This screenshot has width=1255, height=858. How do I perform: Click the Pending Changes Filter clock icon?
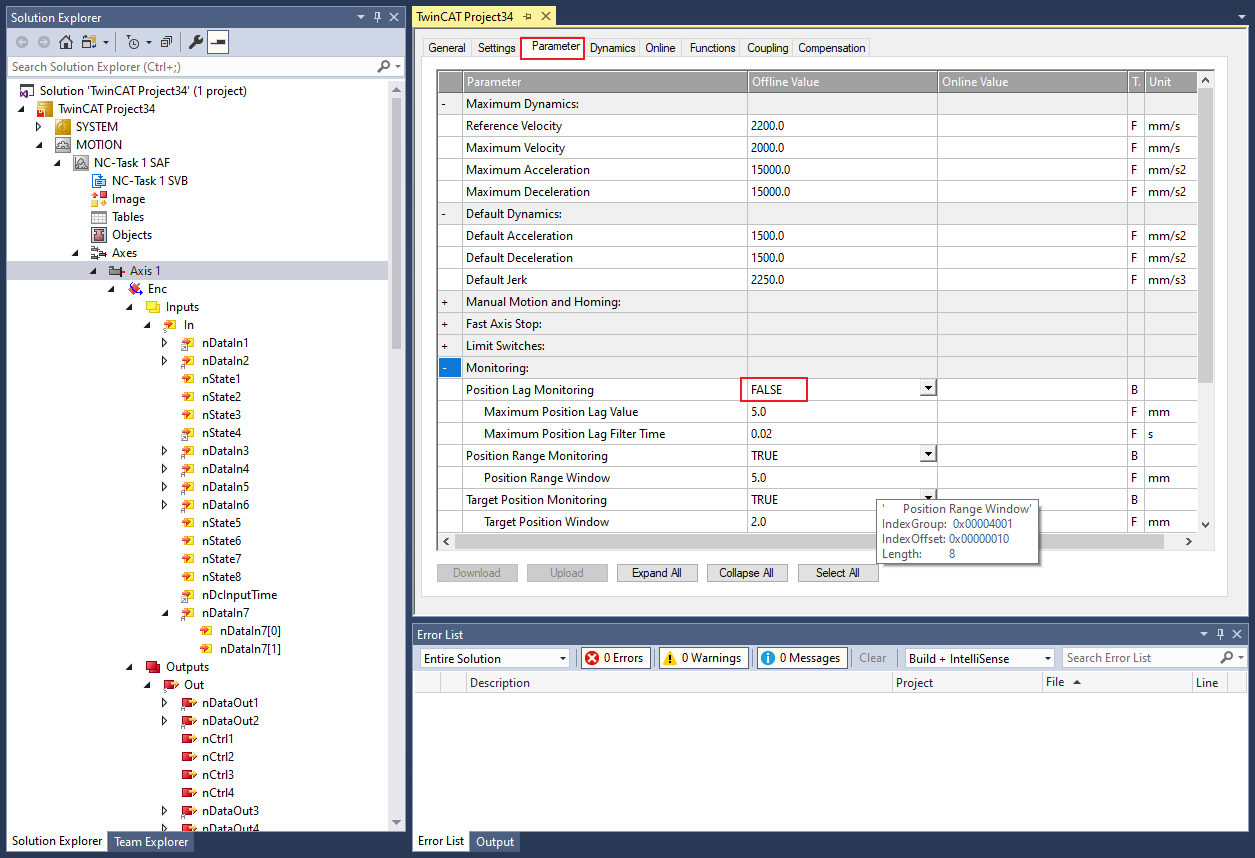[133, 42]
